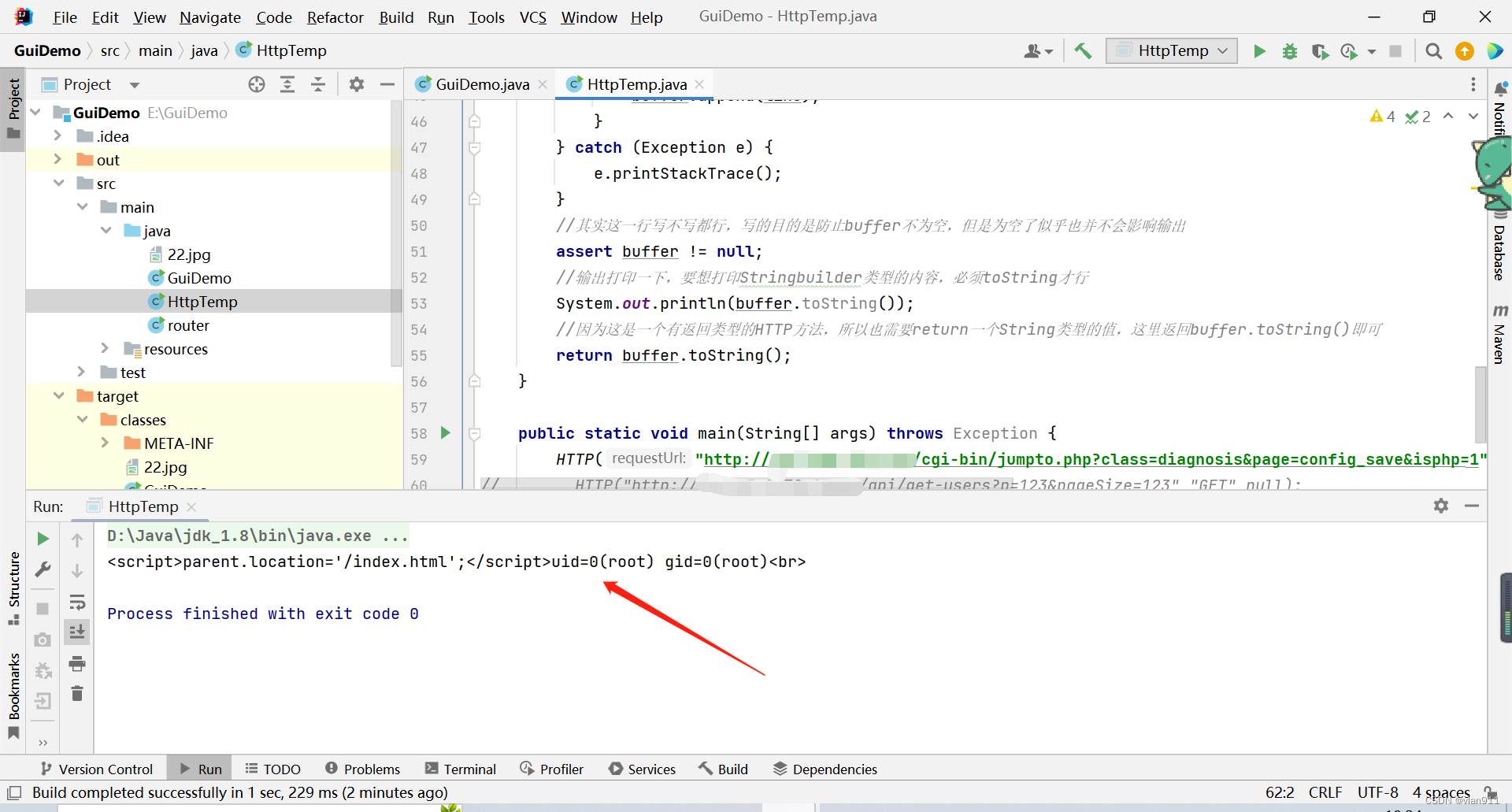Image resolution: width=1512 pixels, height=812 pixels.
Task: Expand the .idea folder
Action: [x=58, y=135]
